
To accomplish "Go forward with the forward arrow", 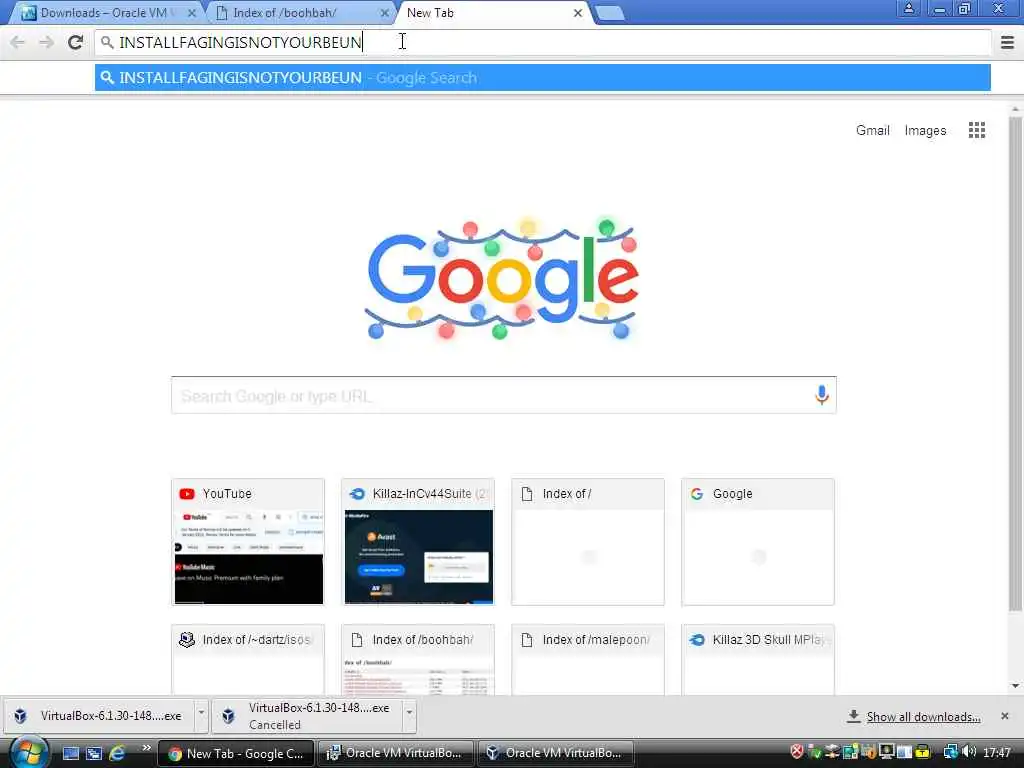I will [x=46, y=42].
